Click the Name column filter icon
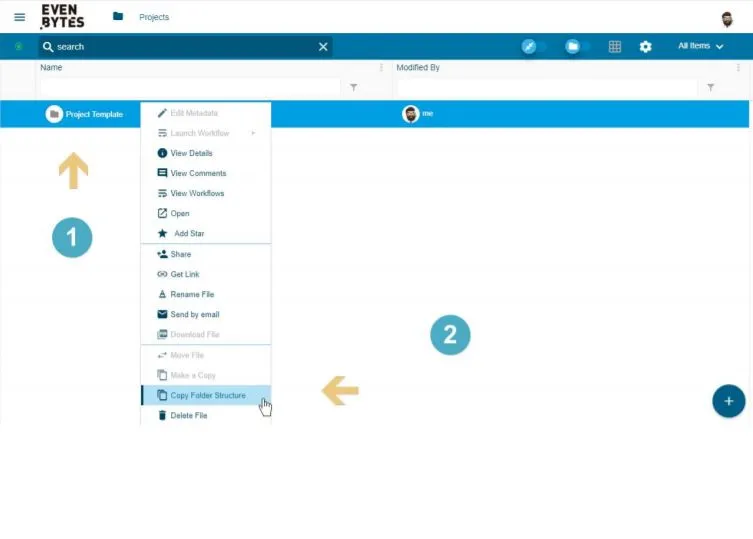Viewport: 753px width, 539px height. click(353, 87)
